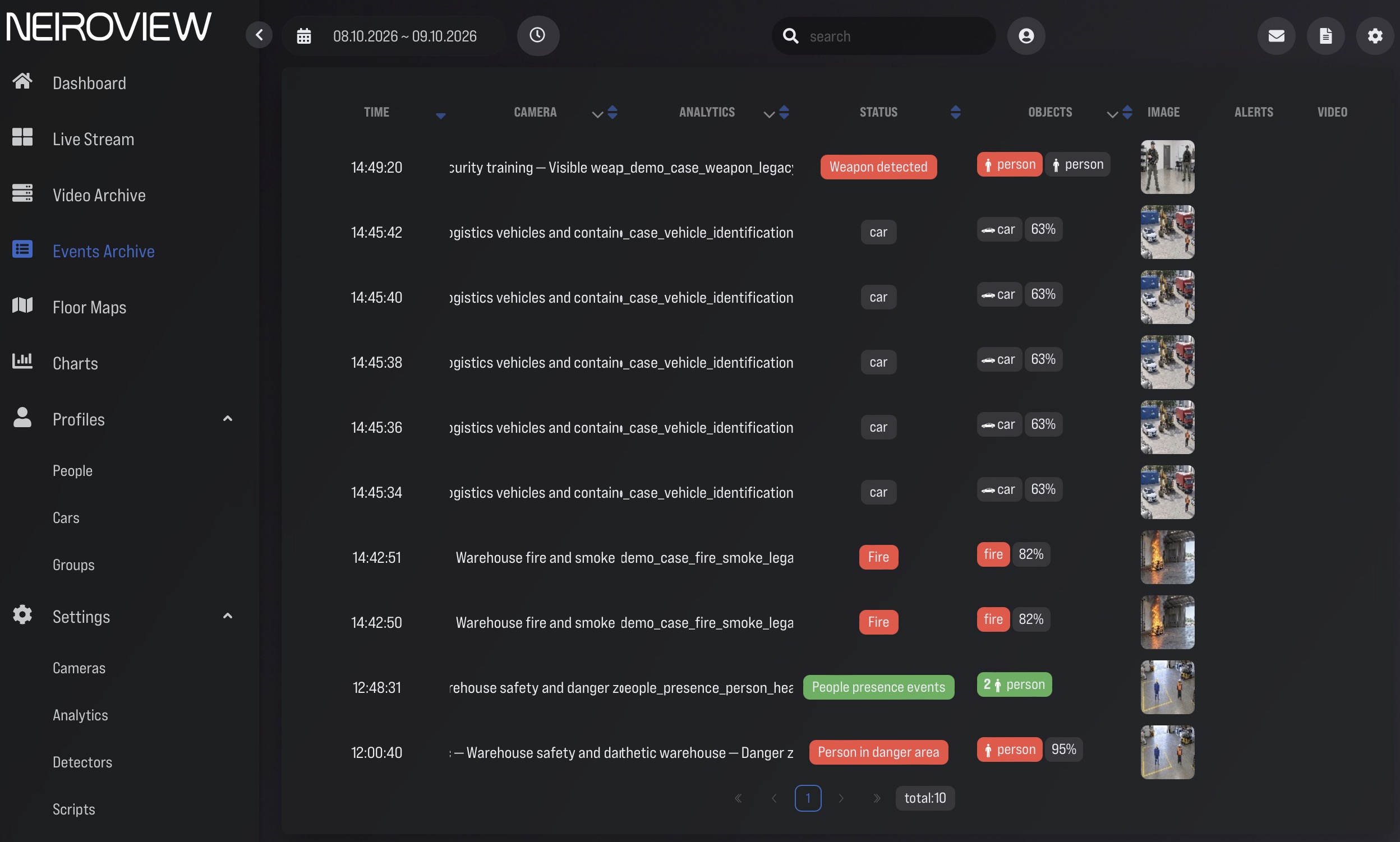Click the Person in danger area badge
This screenshot has width=1400, height=842.
878,752
